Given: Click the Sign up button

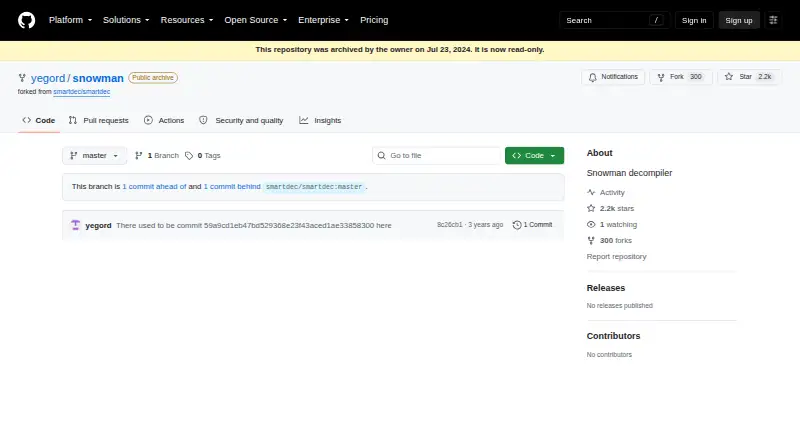Looking at the screenshot, I should click(739, 20).
